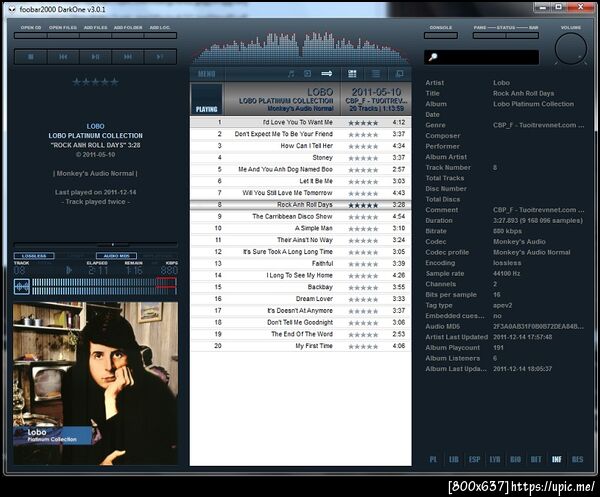Open the foobar2000 alien icon in title bar
Image resolution: width=600 pixels, height=497 pixels.
(x=12, y=9)
